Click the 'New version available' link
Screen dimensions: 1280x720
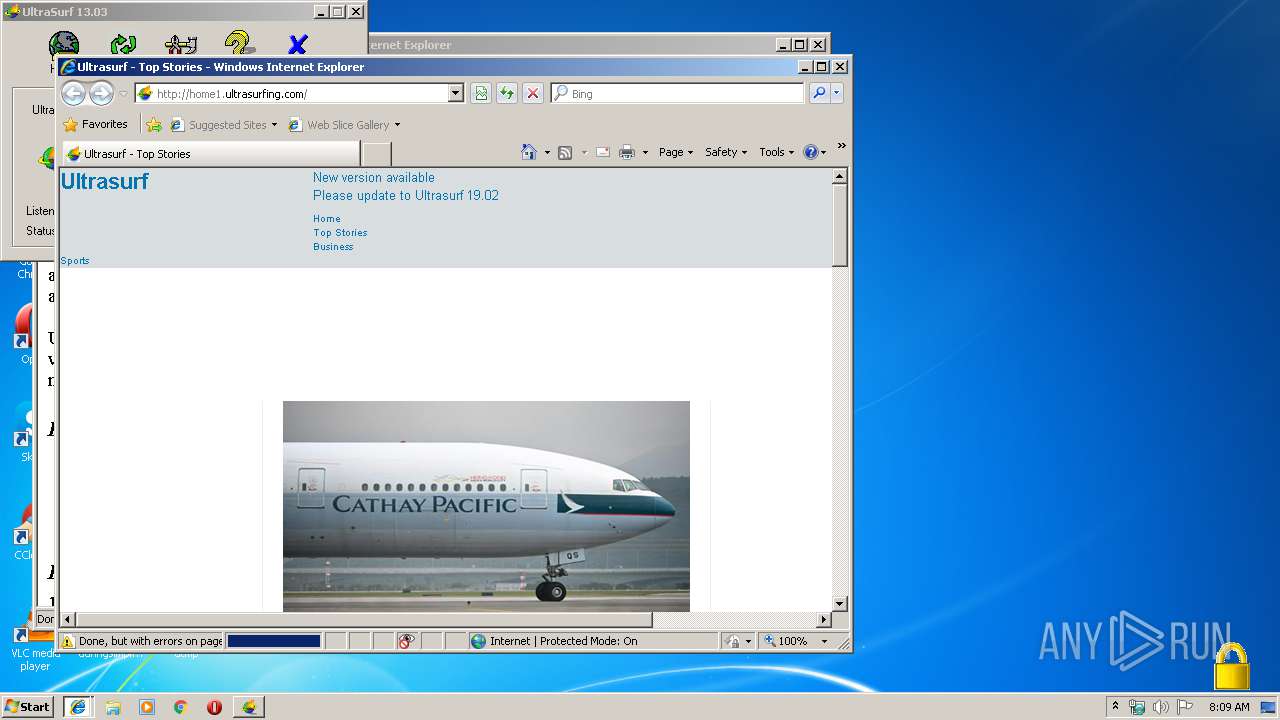click(374, 177)
